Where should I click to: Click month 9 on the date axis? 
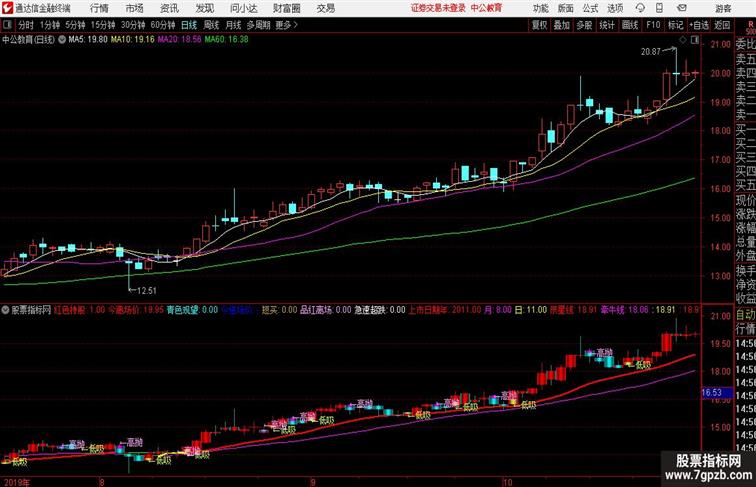313,482
